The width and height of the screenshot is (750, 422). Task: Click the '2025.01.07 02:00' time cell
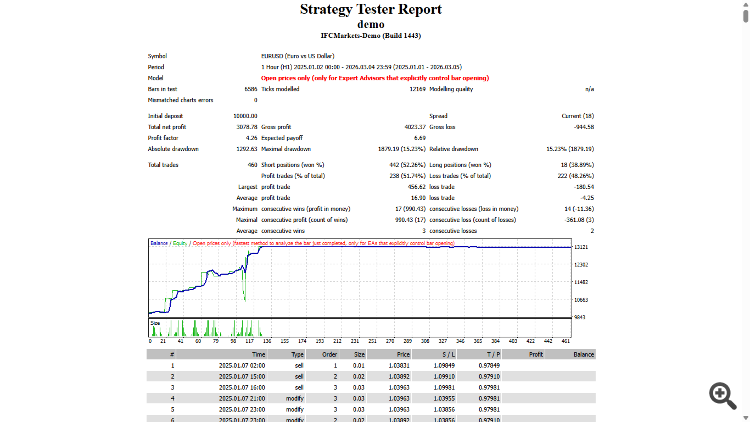[242, 366]
